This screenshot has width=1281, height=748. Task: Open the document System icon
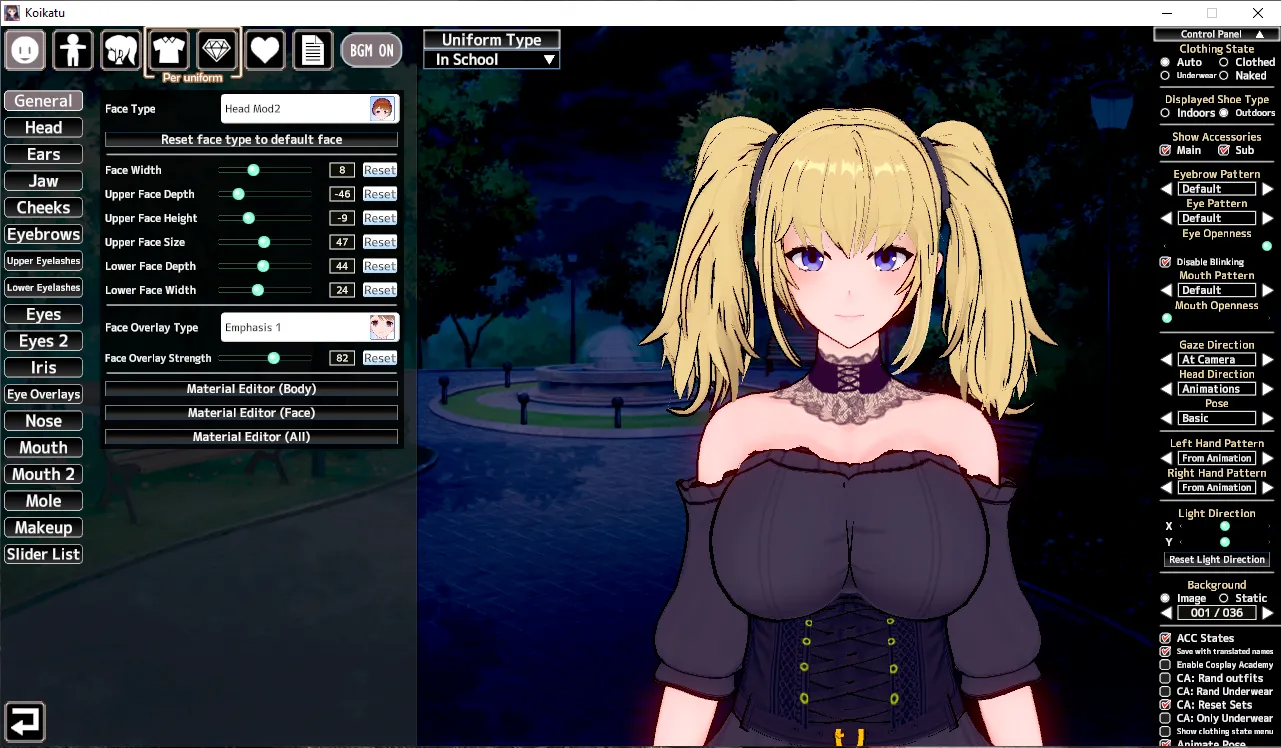[x=312, y=49]
